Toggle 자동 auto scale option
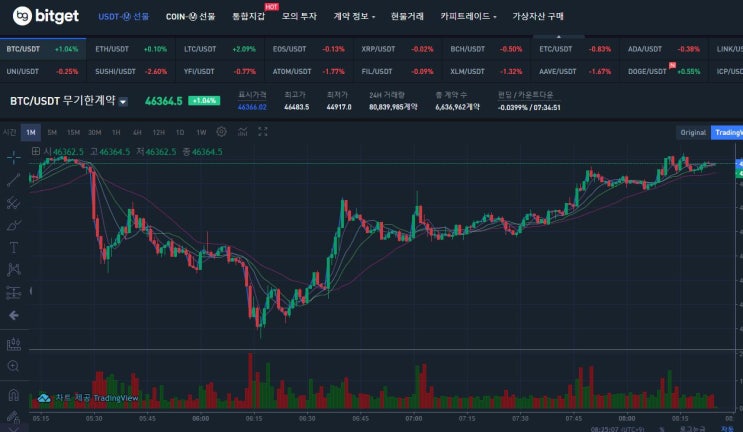 point(728,429)
